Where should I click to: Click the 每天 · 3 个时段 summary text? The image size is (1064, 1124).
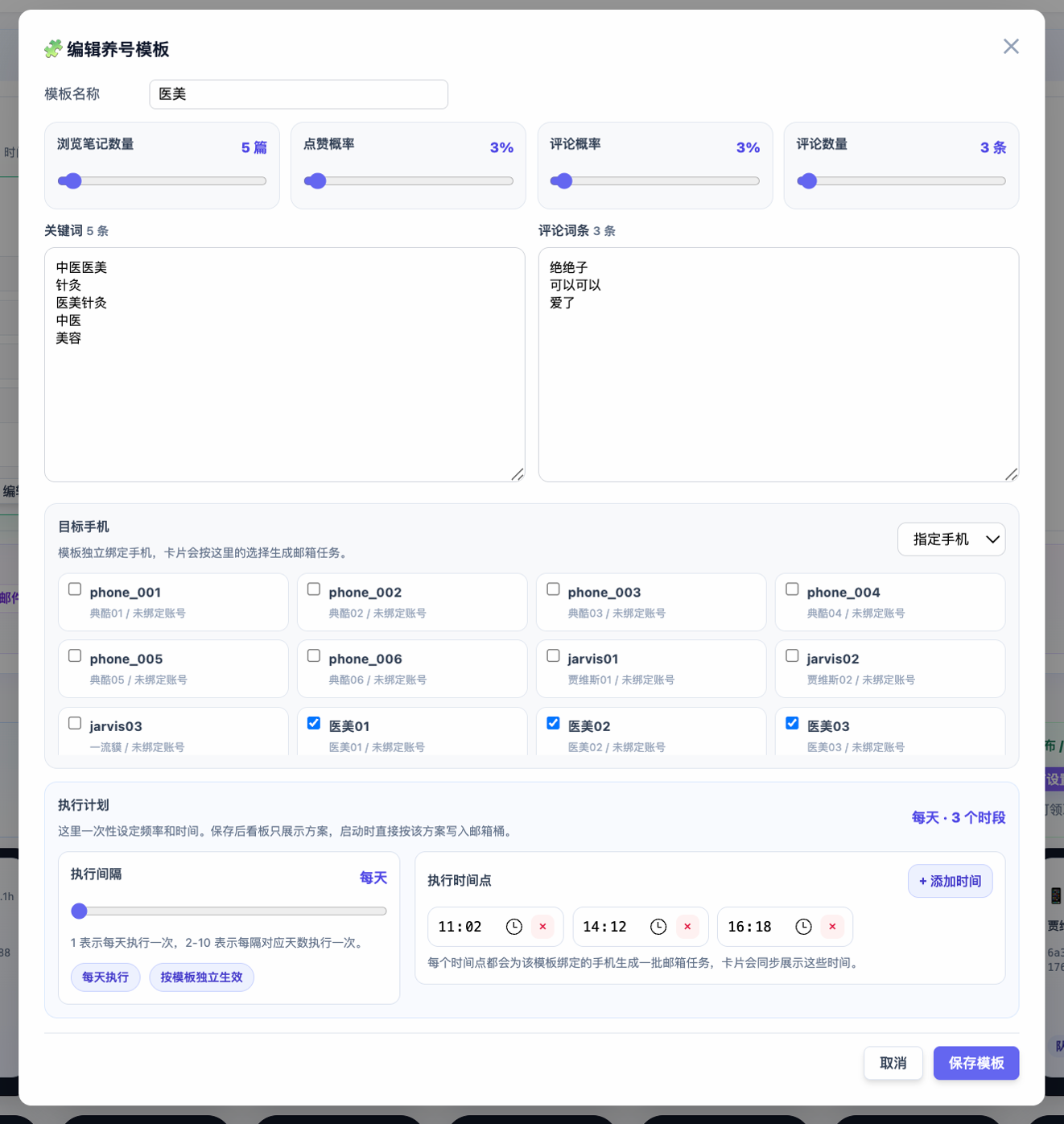pyautogui.click(x=959, y=818)
